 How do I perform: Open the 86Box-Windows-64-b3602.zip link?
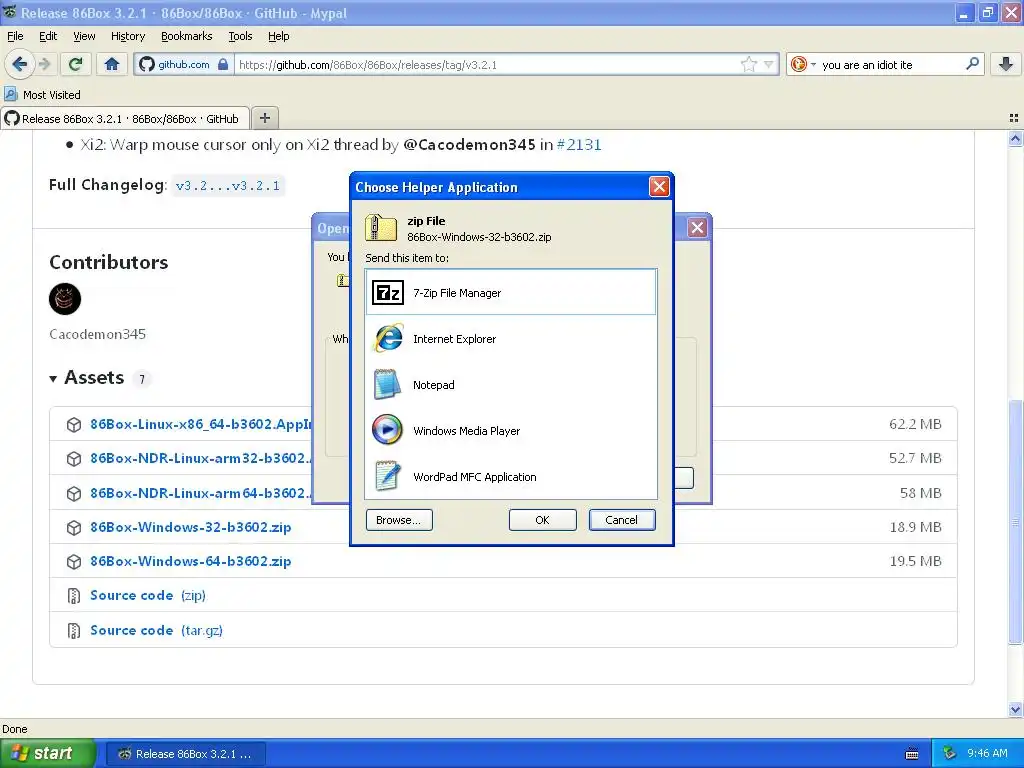pos(191,561)
